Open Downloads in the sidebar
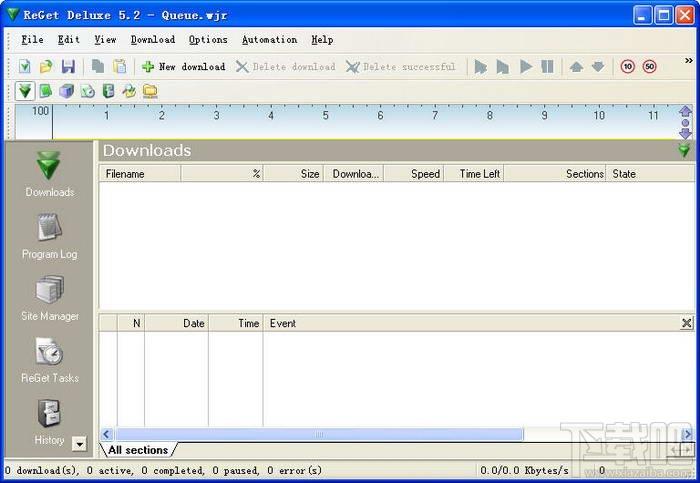Screen dimensions: 700x483 [x=50, y=175]
